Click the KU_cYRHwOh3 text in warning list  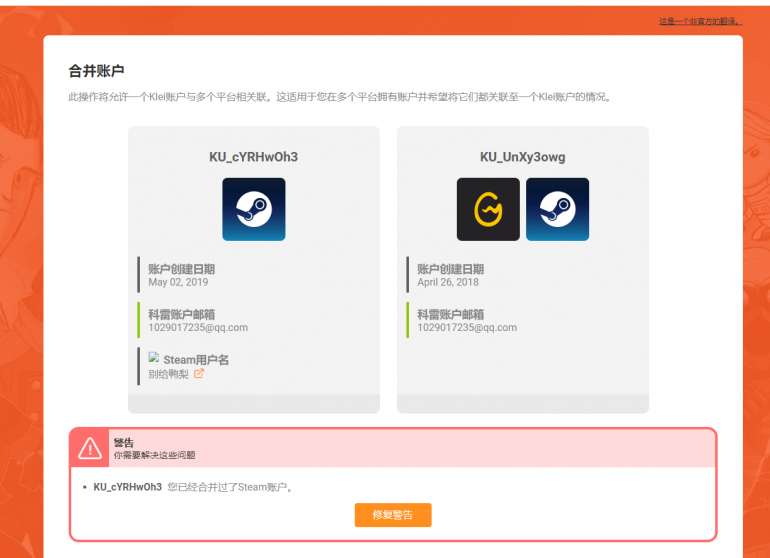128,487
